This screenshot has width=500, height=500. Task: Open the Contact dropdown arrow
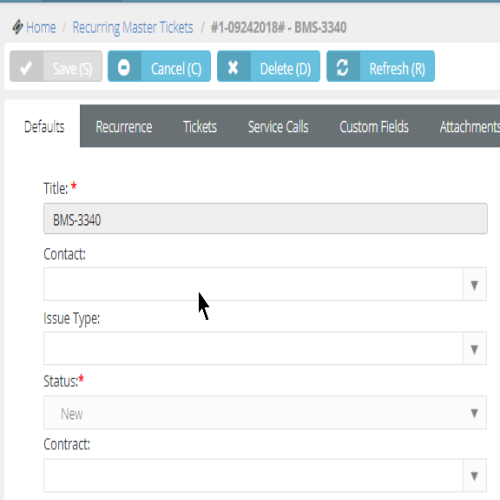[474, 285]
